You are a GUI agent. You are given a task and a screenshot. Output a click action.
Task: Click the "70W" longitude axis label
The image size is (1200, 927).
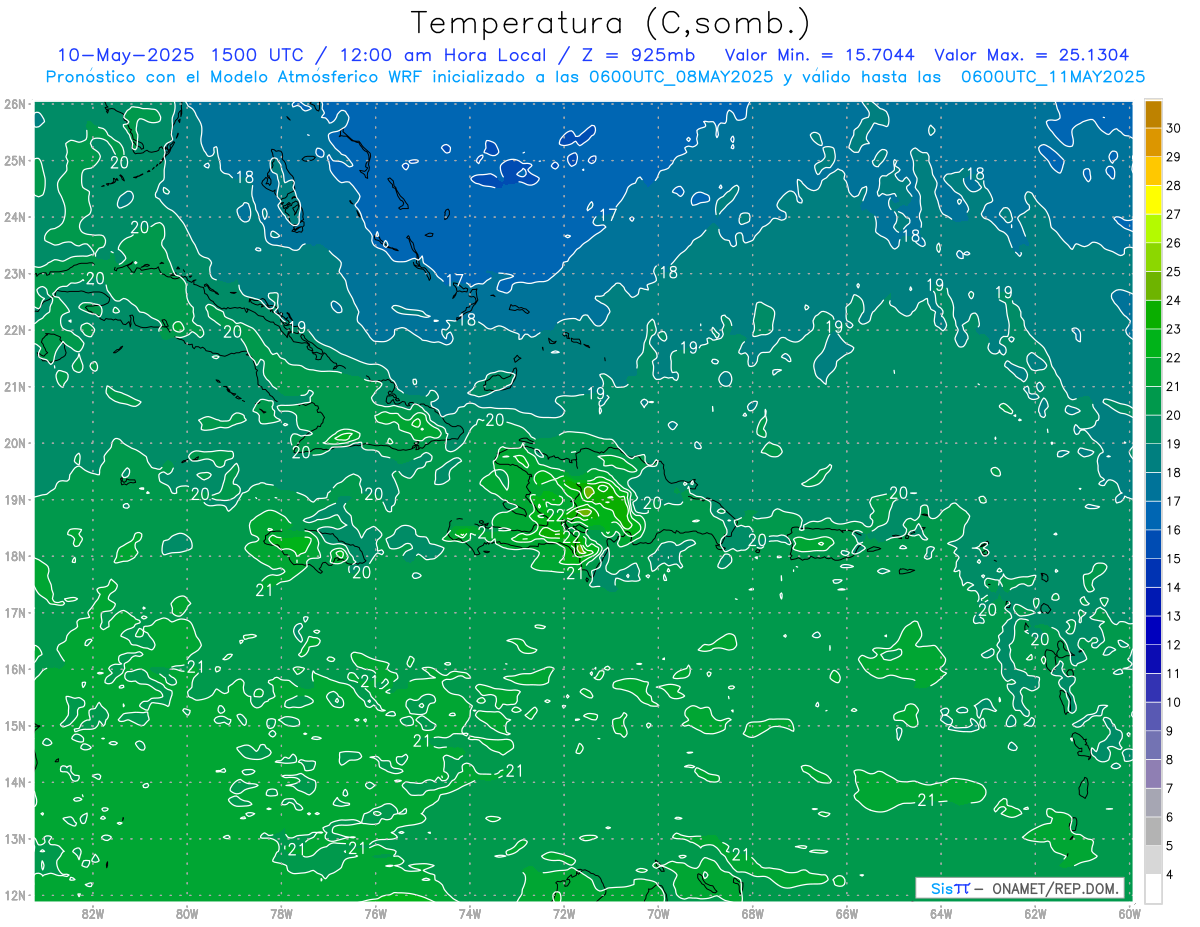click(658, 913)
